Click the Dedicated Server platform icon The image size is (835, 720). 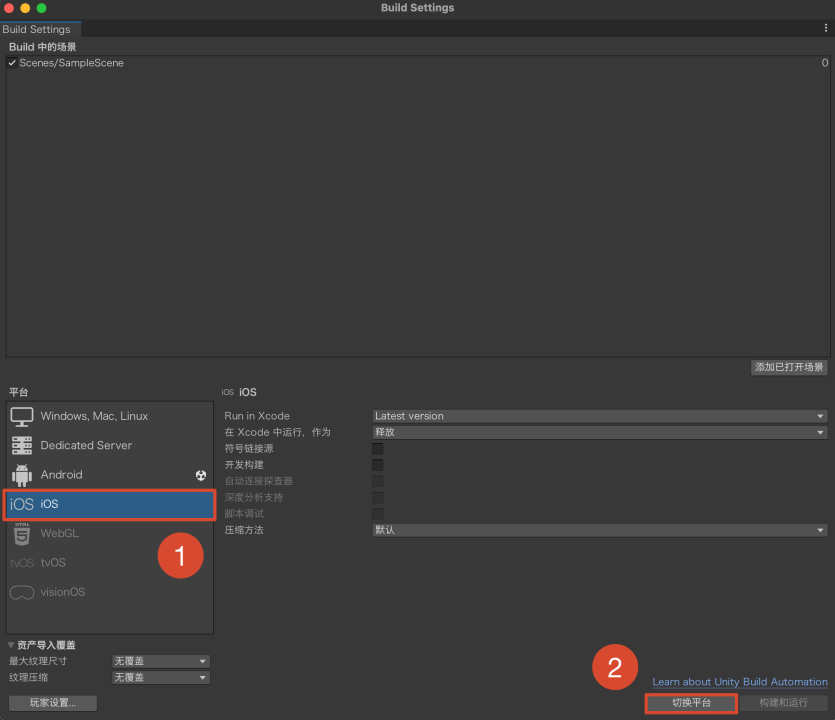click(x=22, y=446)
